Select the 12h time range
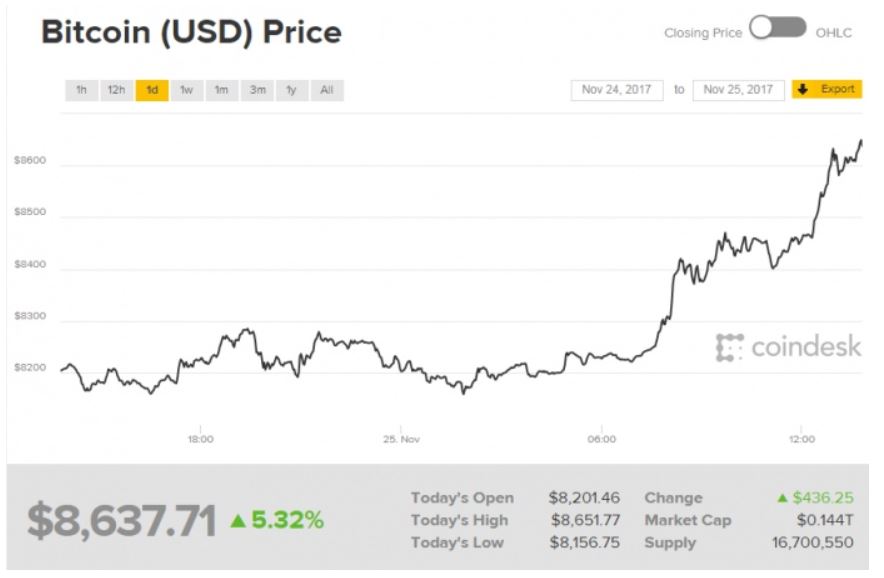This screenshot has width=884, height=578. pos(116,90)
